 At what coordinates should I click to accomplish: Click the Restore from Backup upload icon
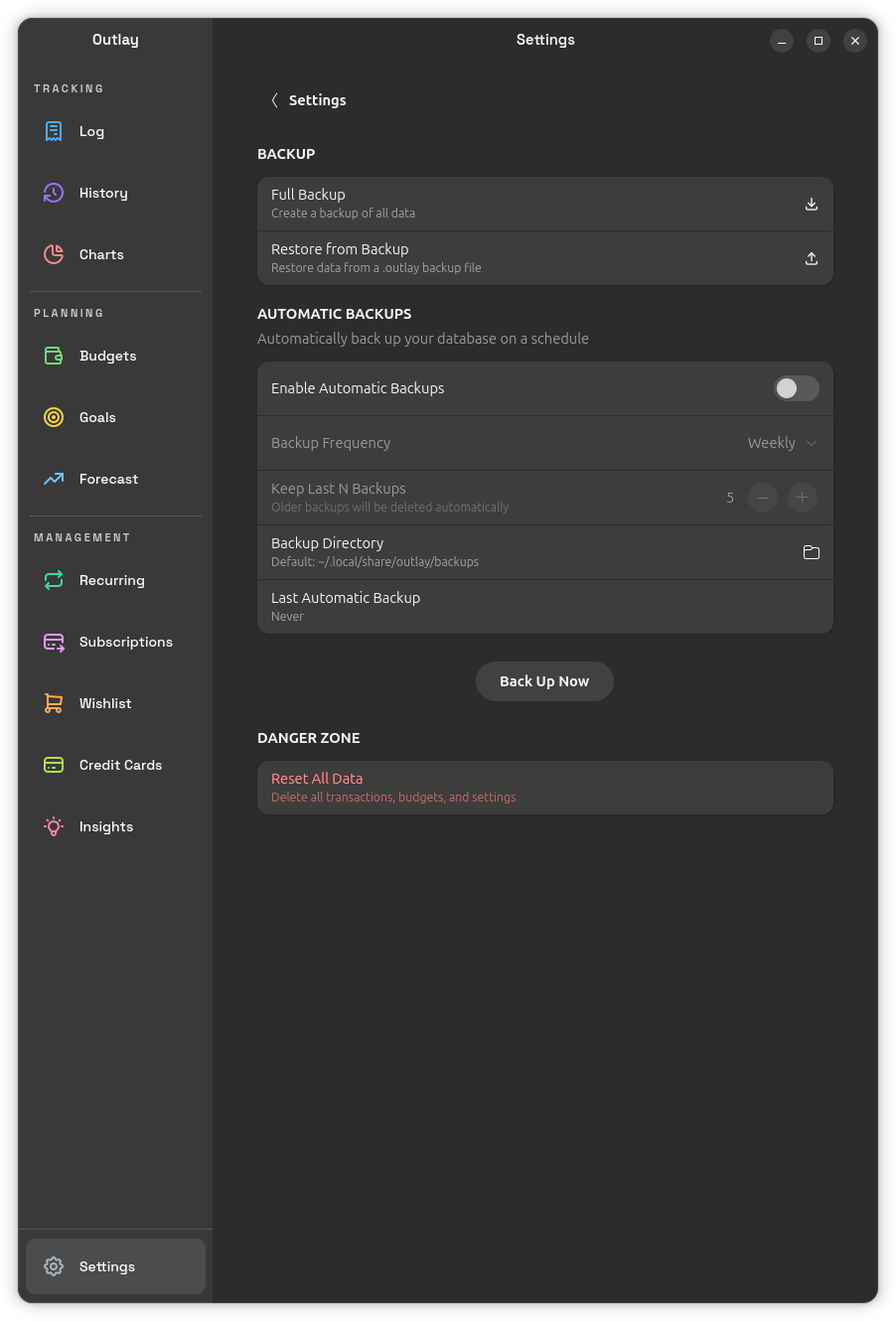tap(811, 258)
